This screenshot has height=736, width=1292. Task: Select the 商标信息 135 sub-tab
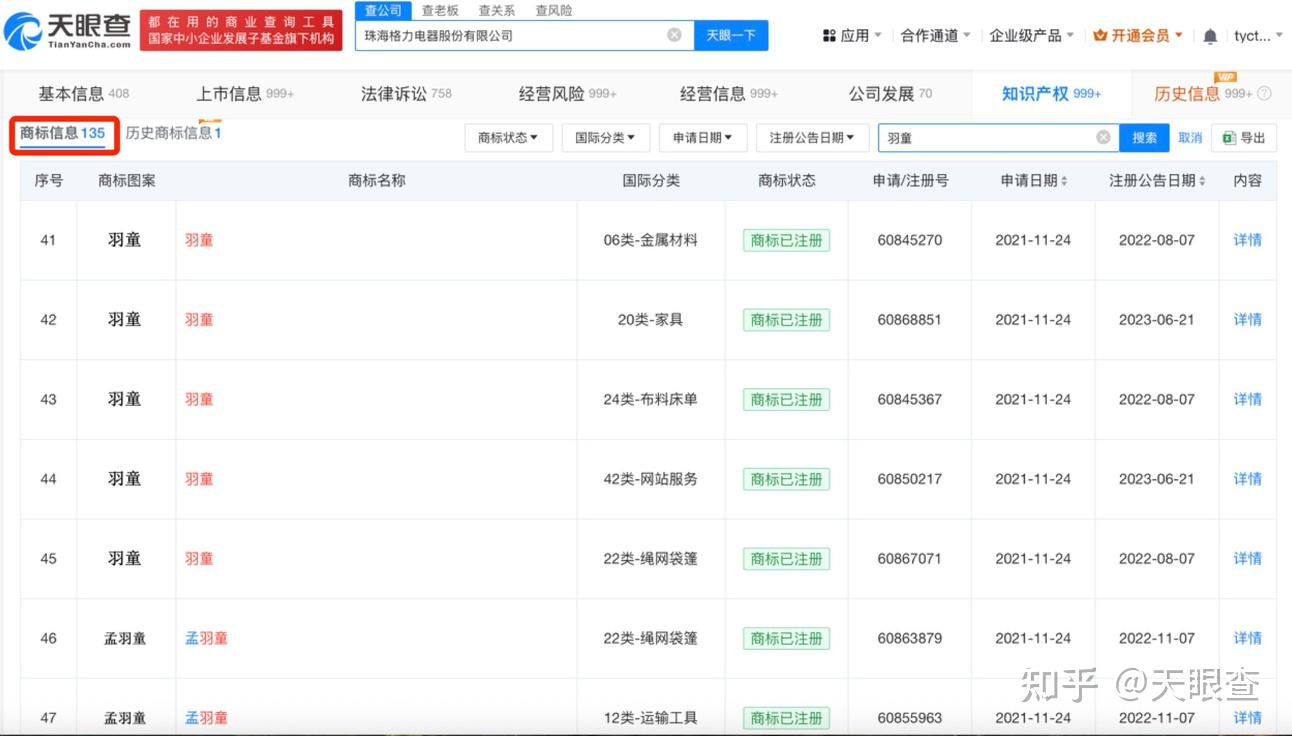63,133
